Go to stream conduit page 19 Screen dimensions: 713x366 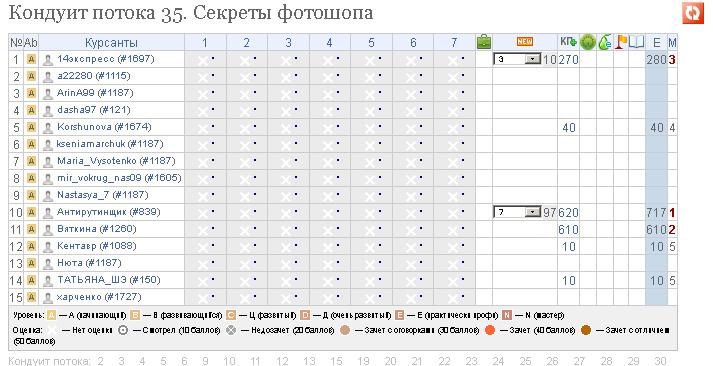coord(363,361)
